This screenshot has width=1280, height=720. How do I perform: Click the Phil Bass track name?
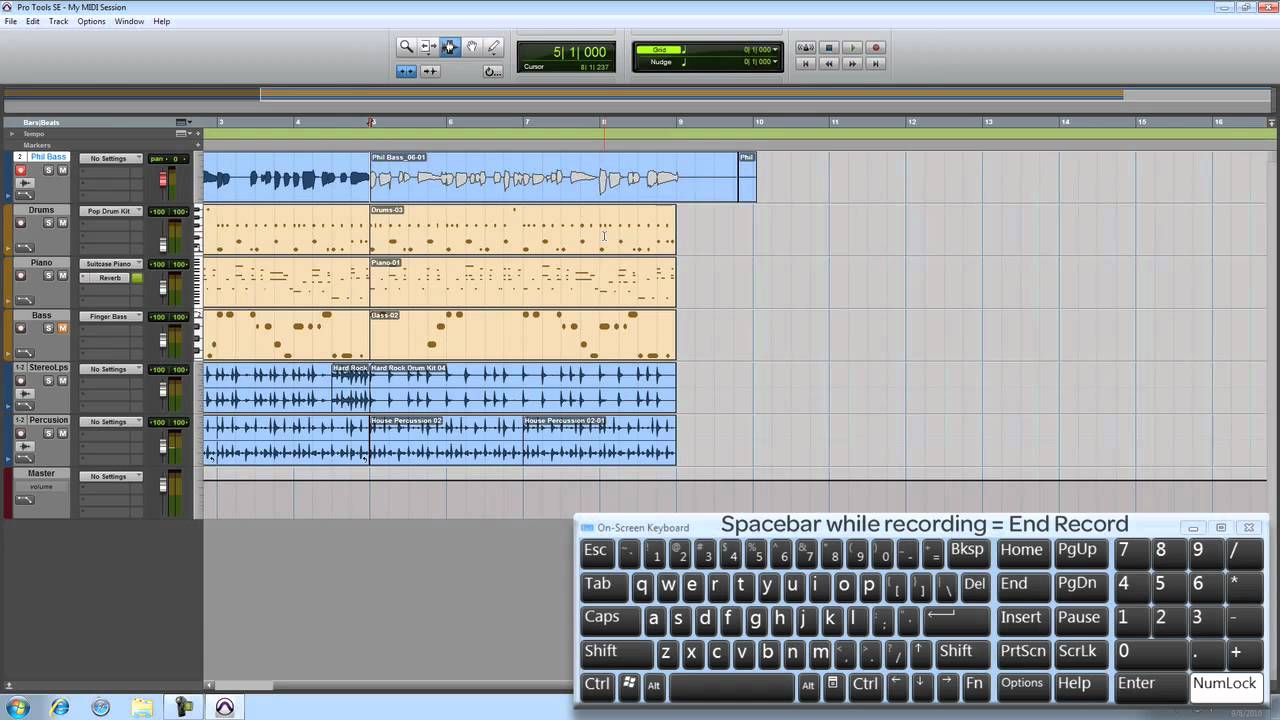(x=48, y=157)
